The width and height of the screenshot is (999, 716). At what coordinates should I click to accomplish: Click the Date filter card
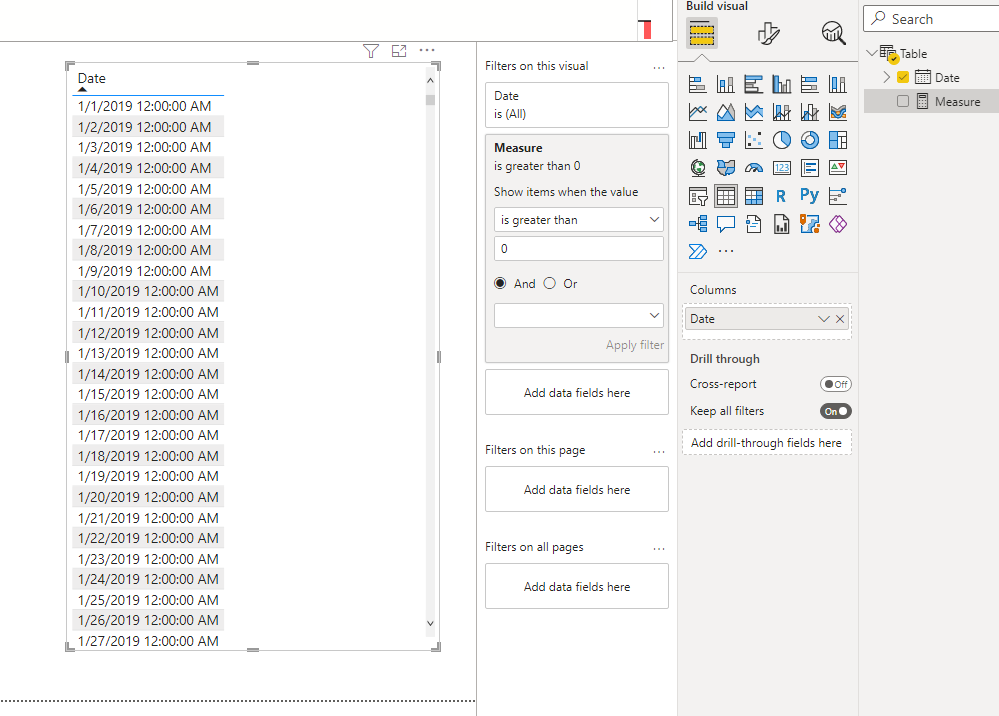(x=577, y=105)
